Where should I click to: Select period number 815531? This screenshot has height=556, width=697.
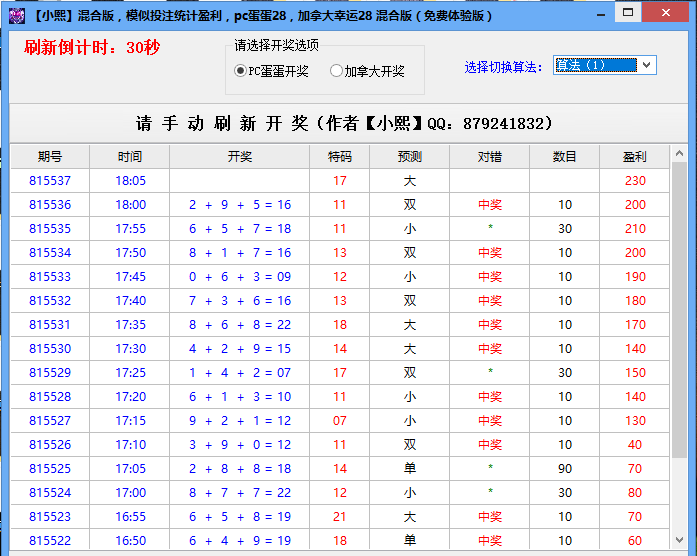pyautogui.click(x=50, y=325)
